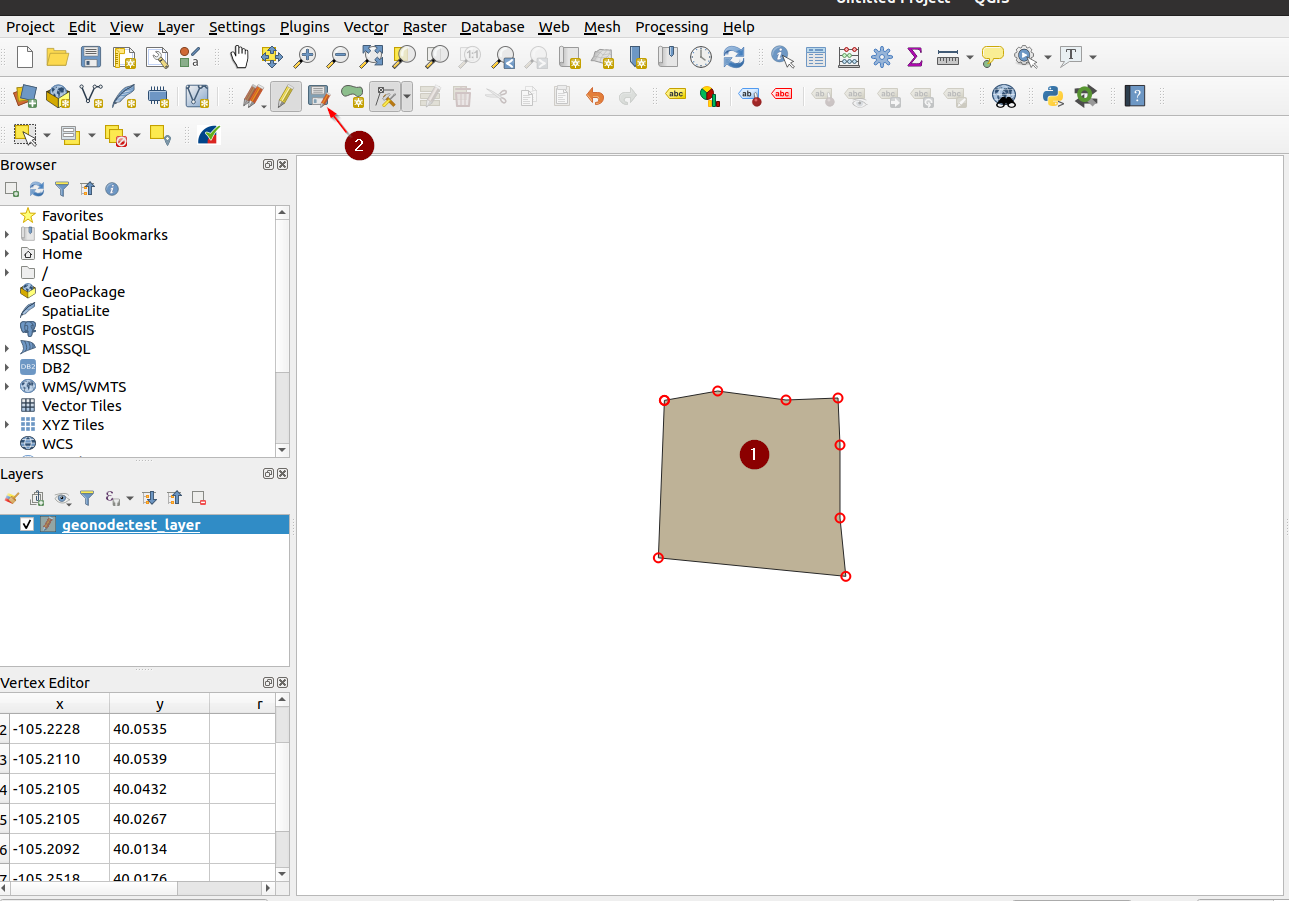Open the Python Console icon
Image resolution: width=1289 pixels, height=901 pixels.
1052,97
